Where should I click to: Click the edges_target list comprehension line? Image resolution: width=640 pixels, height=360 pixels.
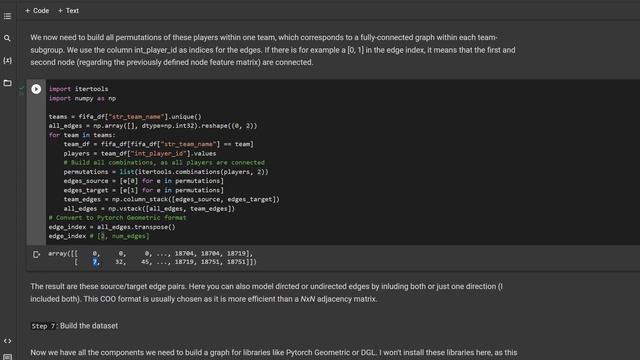pyautogui.click(x=144, y=190)
